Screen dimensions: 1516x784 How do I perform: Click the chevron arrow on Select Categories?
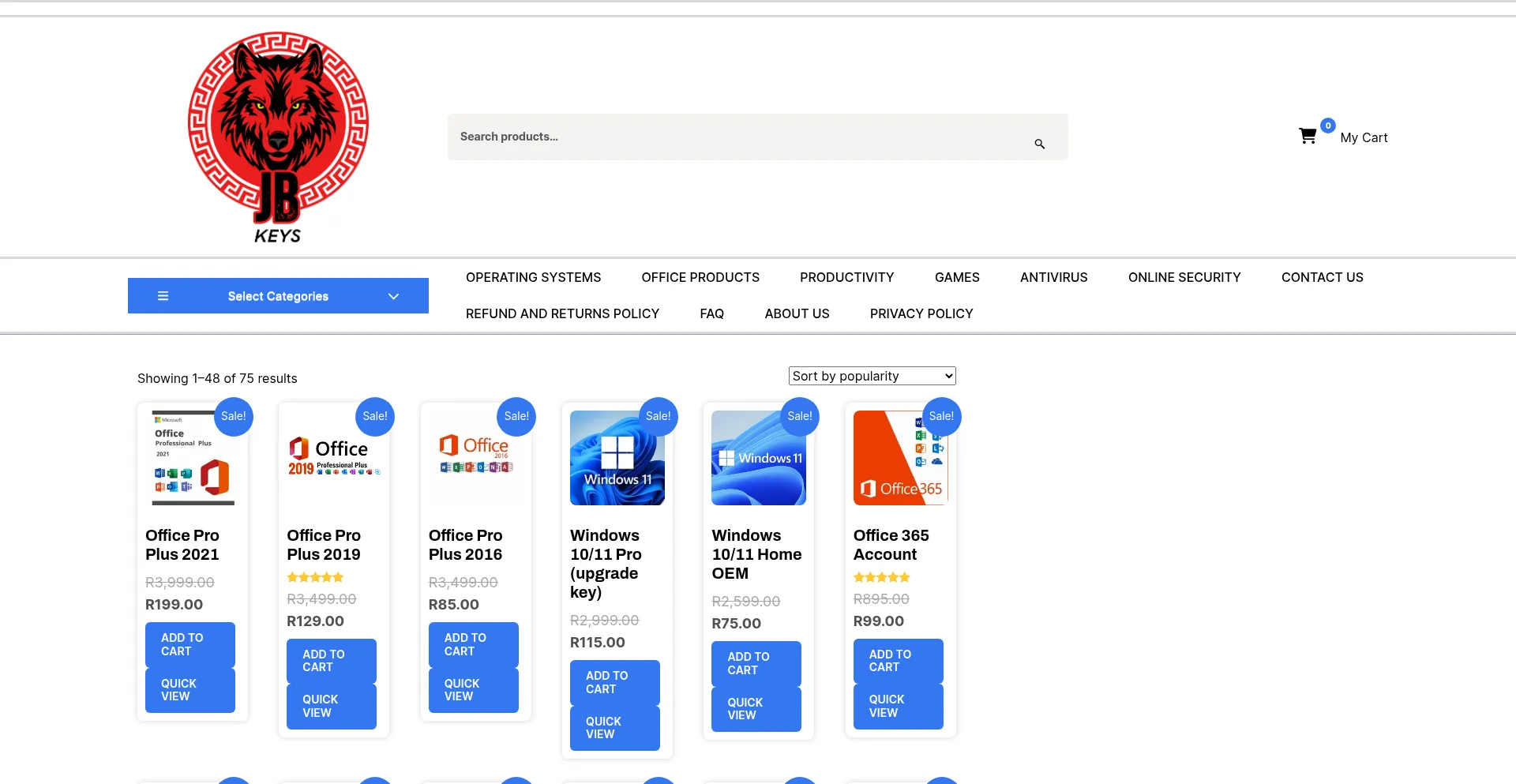point(393,296)
